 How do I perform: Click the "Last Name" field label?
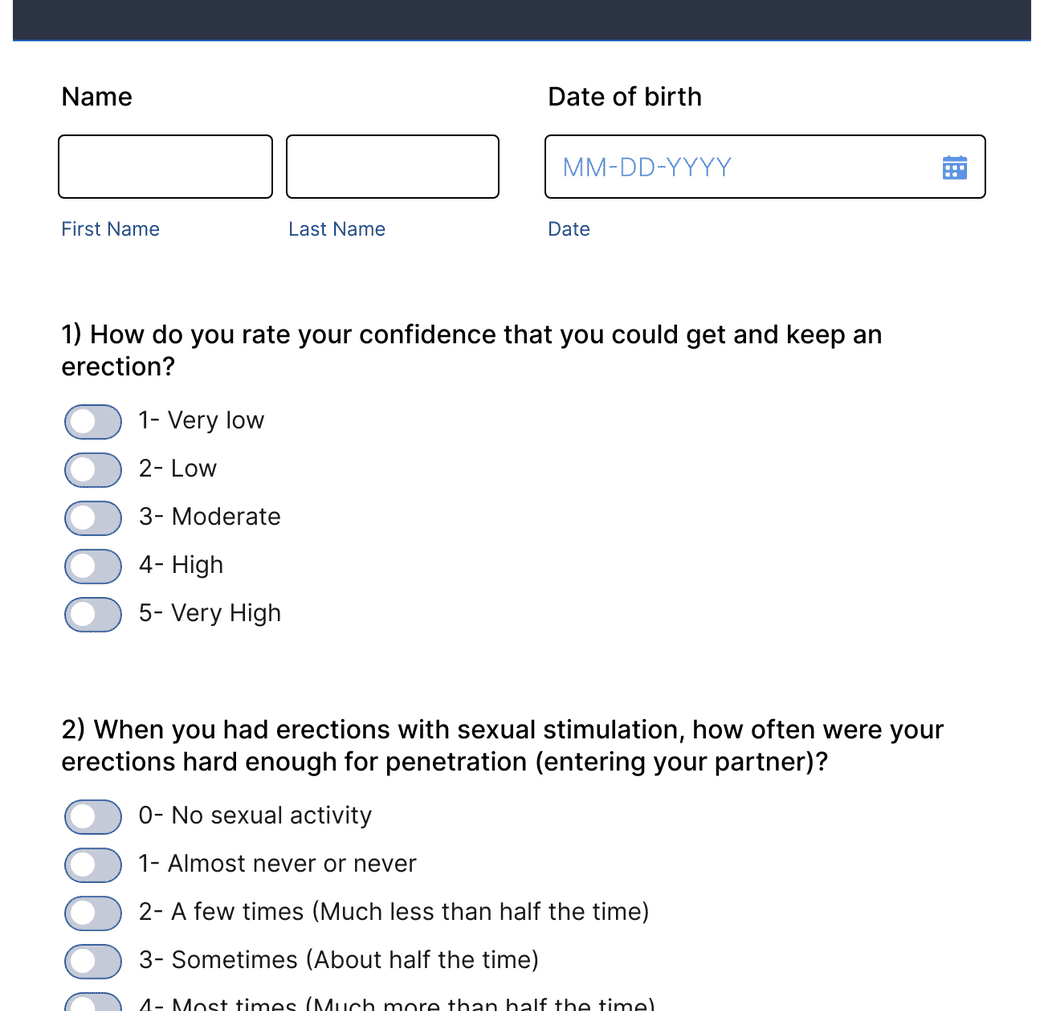click(336, 229)
